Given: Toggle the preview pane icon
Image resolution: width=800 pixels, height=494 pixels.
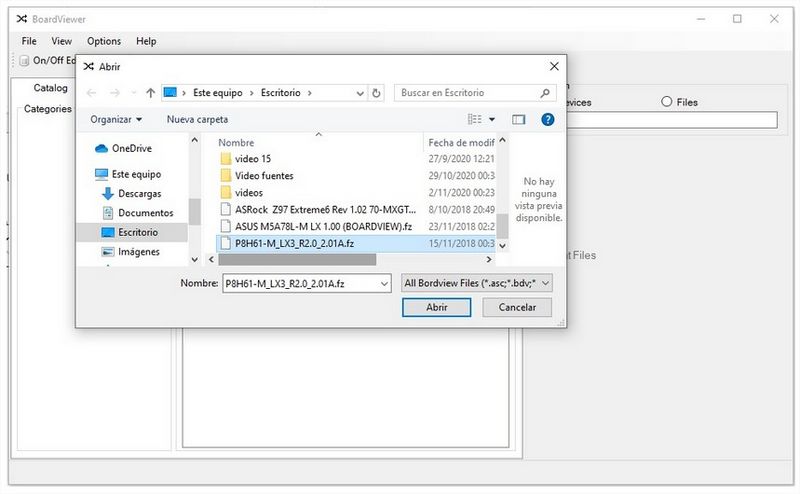Looking at the screenshot, I should coord(518,119).
